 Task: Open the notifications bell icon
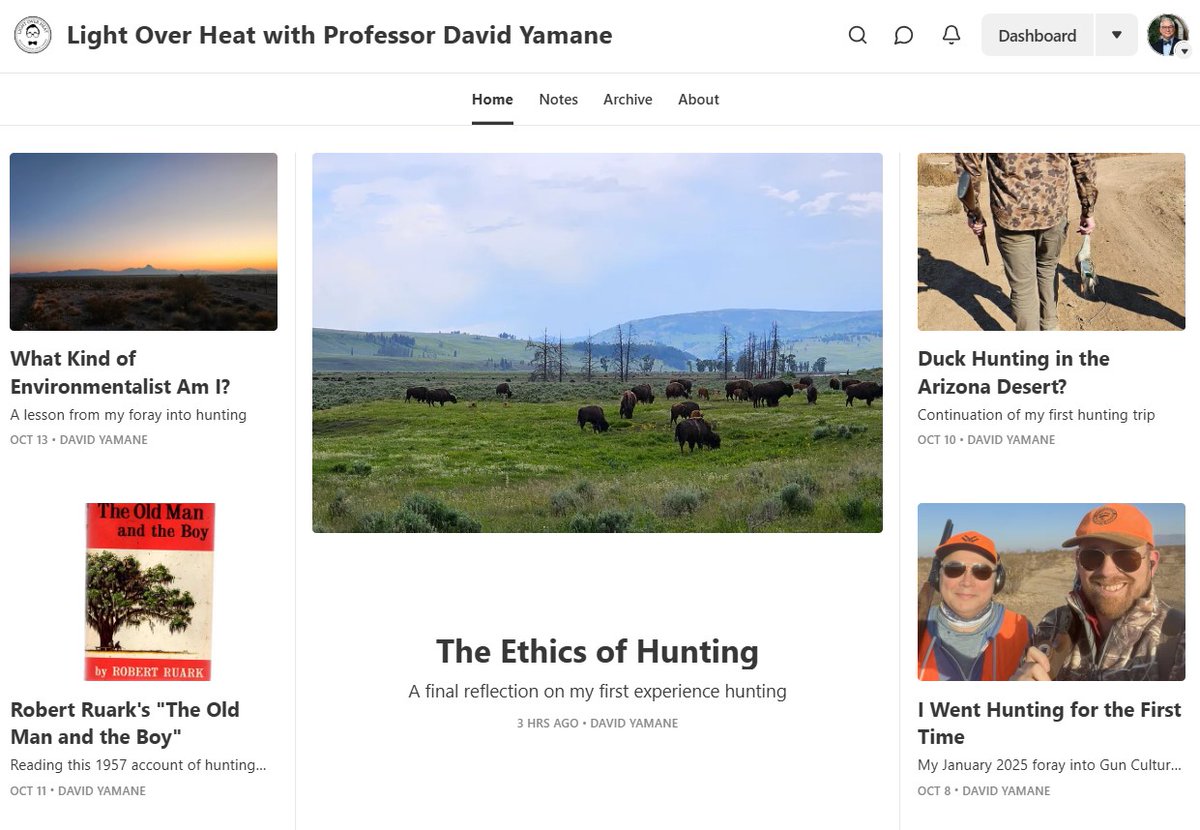tap(952, 35)
